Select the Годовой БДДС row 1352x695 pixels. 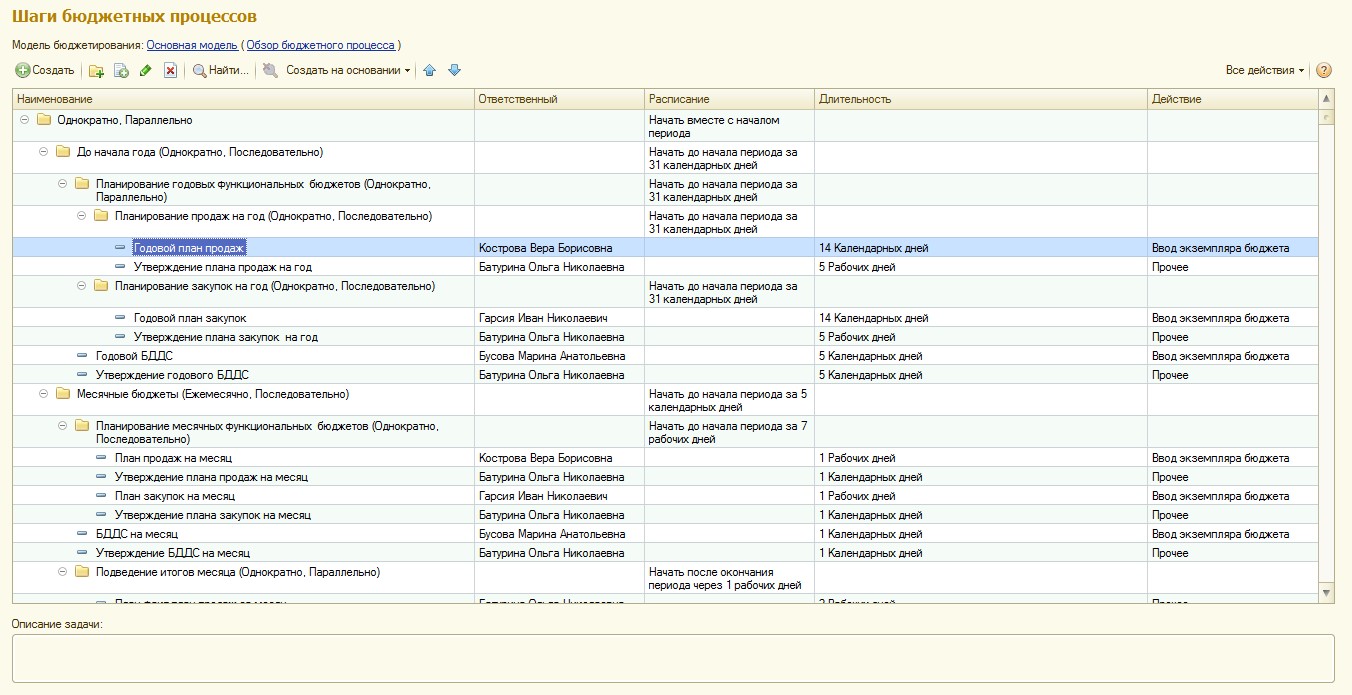[126, 356]
